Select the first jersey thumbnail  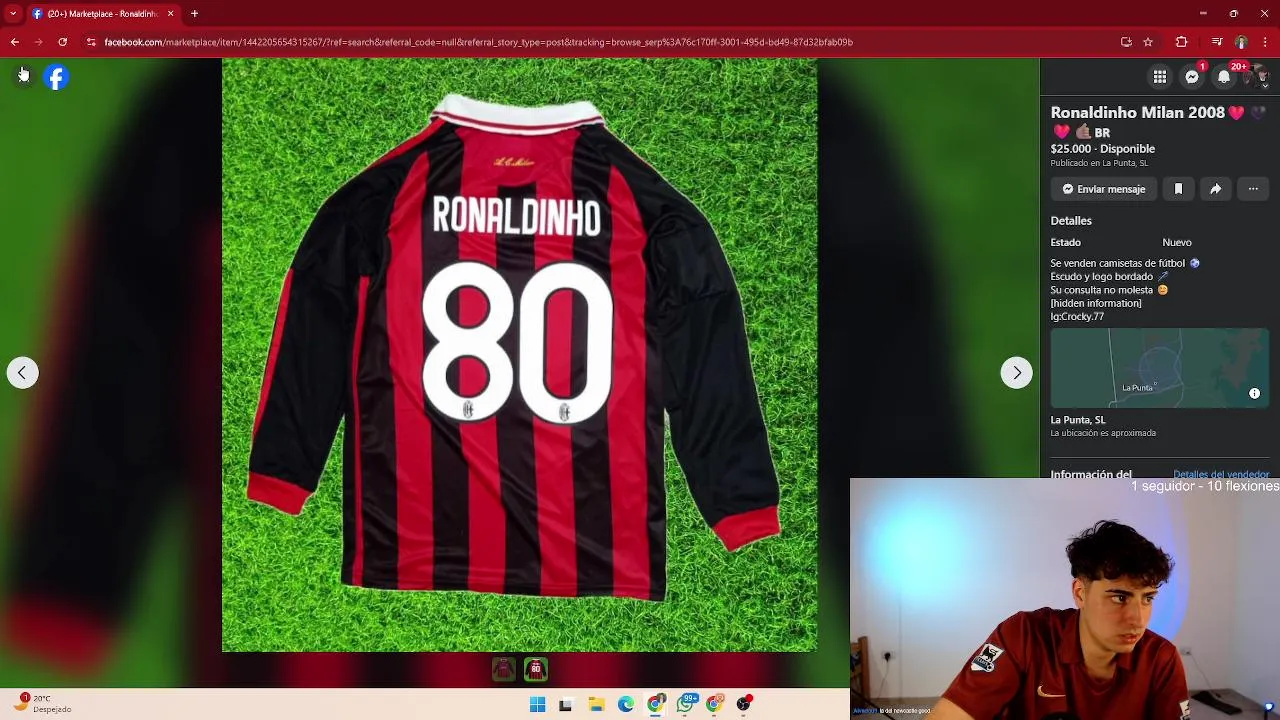coord(503,669)
